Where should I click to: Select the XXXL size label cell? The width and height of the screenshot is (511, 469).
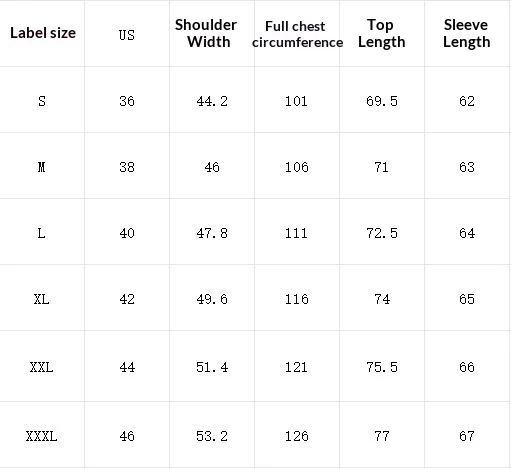coord(42,436)
